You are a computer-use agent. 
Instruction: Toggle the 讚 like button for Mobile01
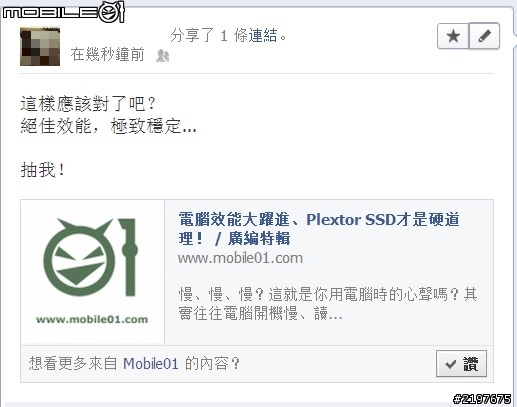click(461, 364)
